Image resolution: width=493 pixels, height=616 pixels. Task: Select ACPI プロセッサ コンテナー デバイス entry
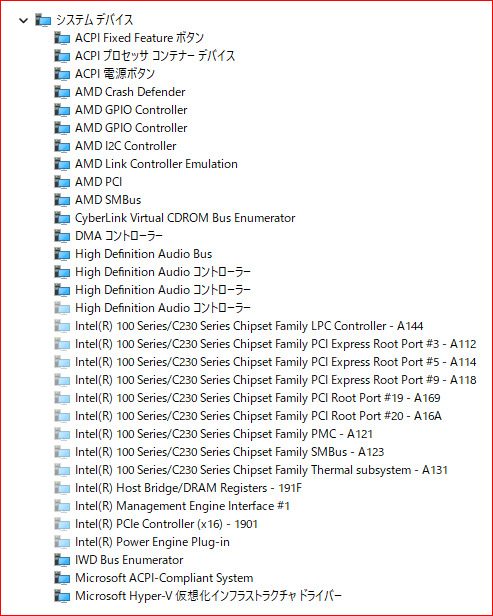[x=155, y=56]
